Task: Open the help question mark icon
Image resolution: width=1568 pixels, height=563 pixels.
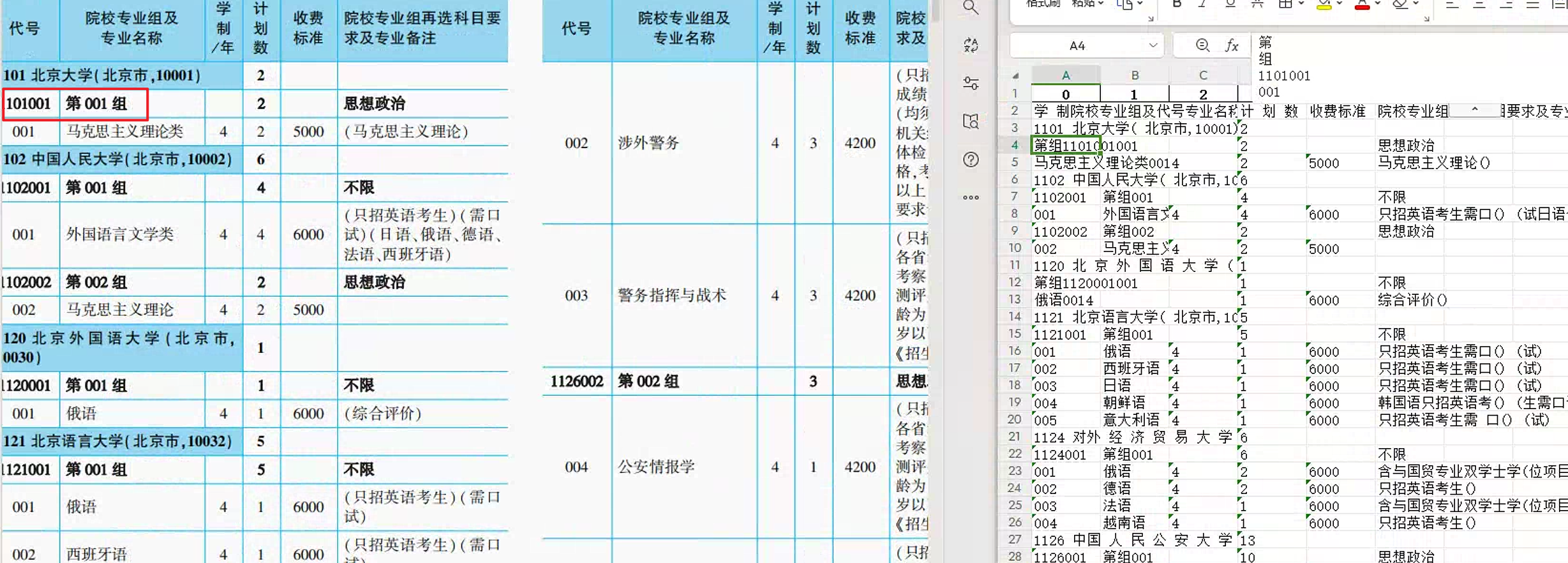Action: (x=971, y=160)
